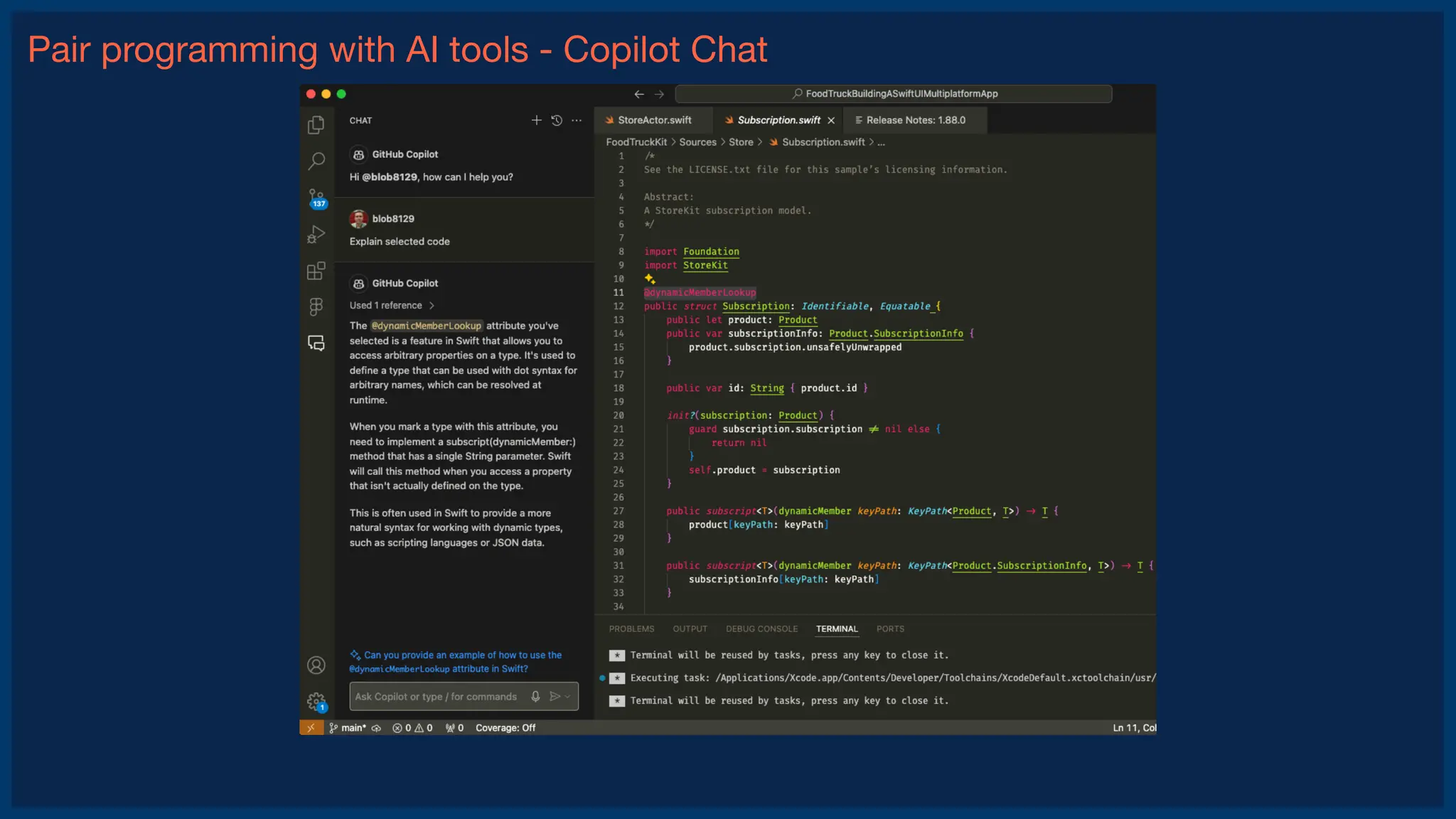Open the Release Notes: 1.88.0 tab
Screen dimensions: 1456x819
tap(915, 120)
